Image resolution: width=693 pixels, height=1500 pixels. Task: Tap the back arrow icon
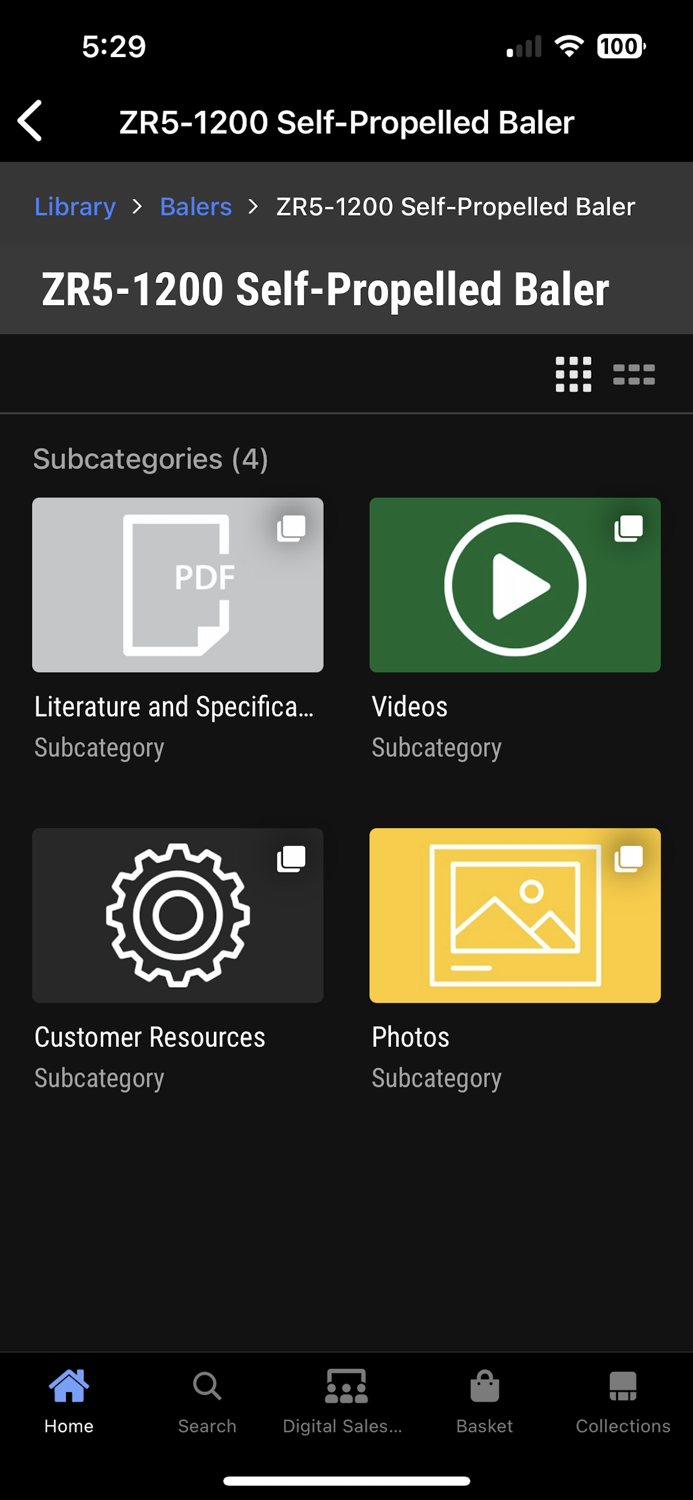coord(31,122)
